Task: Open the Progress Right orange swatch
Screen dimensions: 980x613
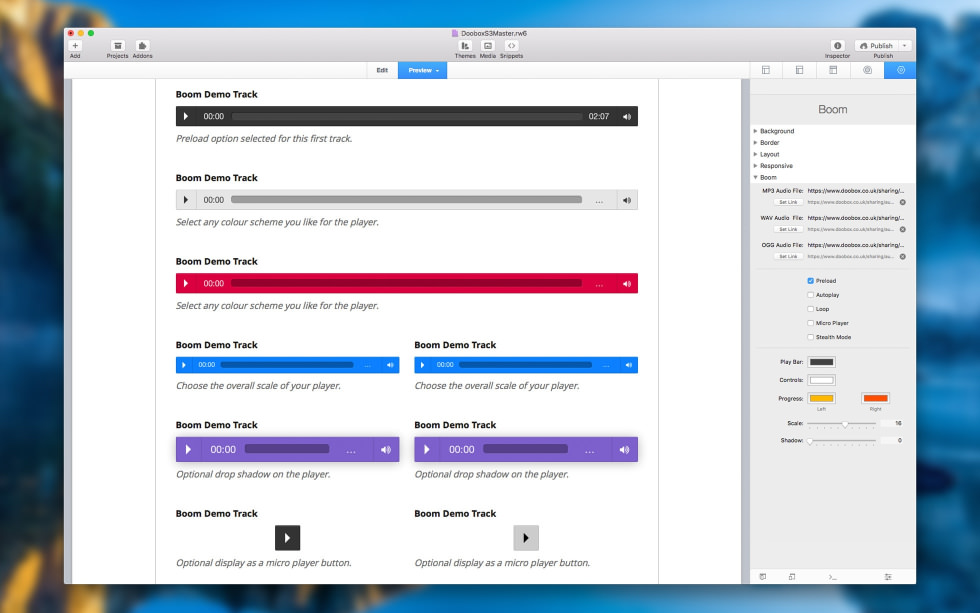Action: tap(875, 399)
